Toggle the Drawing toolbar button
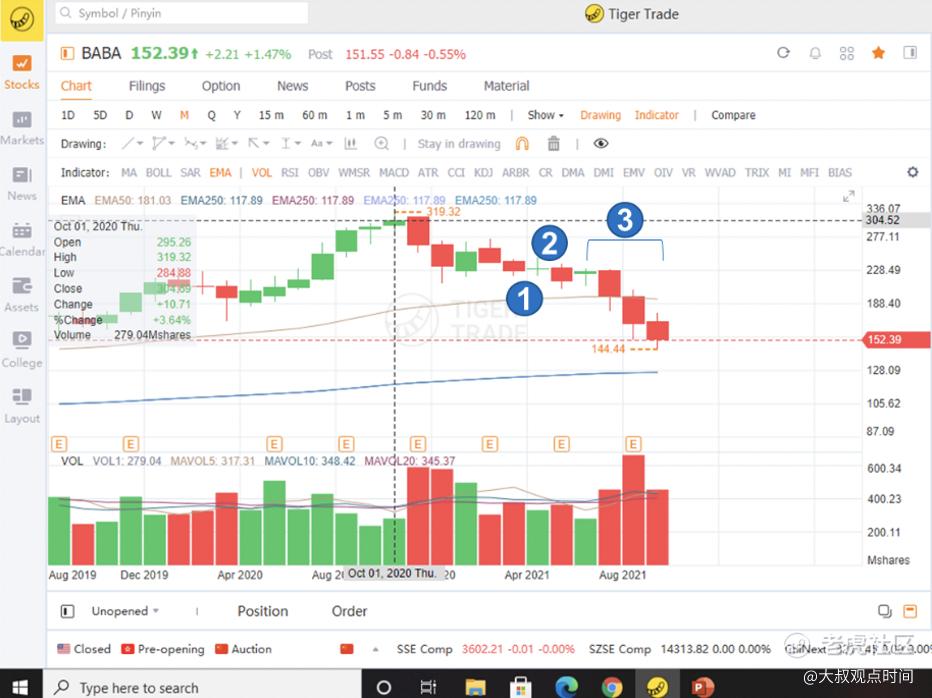The image size is (932, 698). pyautogui.click(x=600, y=115)
